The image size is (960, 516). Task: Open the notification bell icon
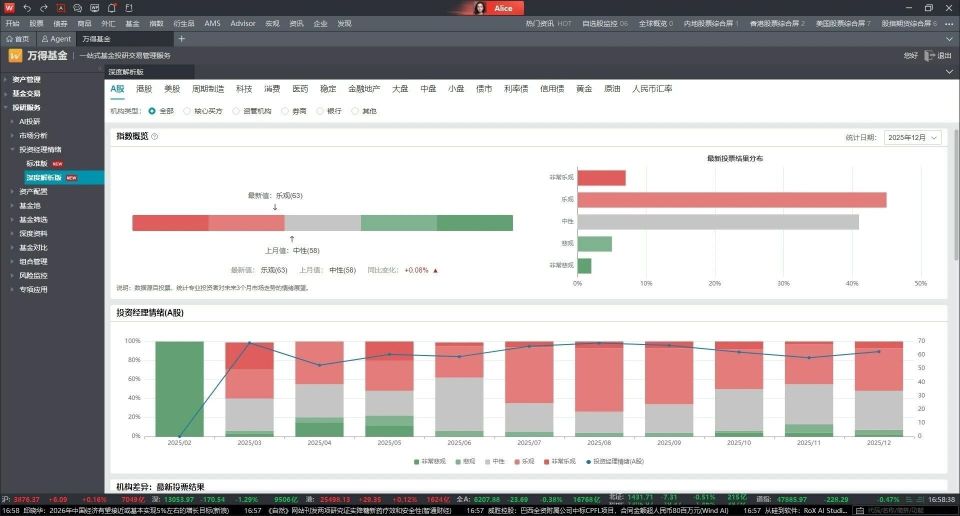coord(111,8)
